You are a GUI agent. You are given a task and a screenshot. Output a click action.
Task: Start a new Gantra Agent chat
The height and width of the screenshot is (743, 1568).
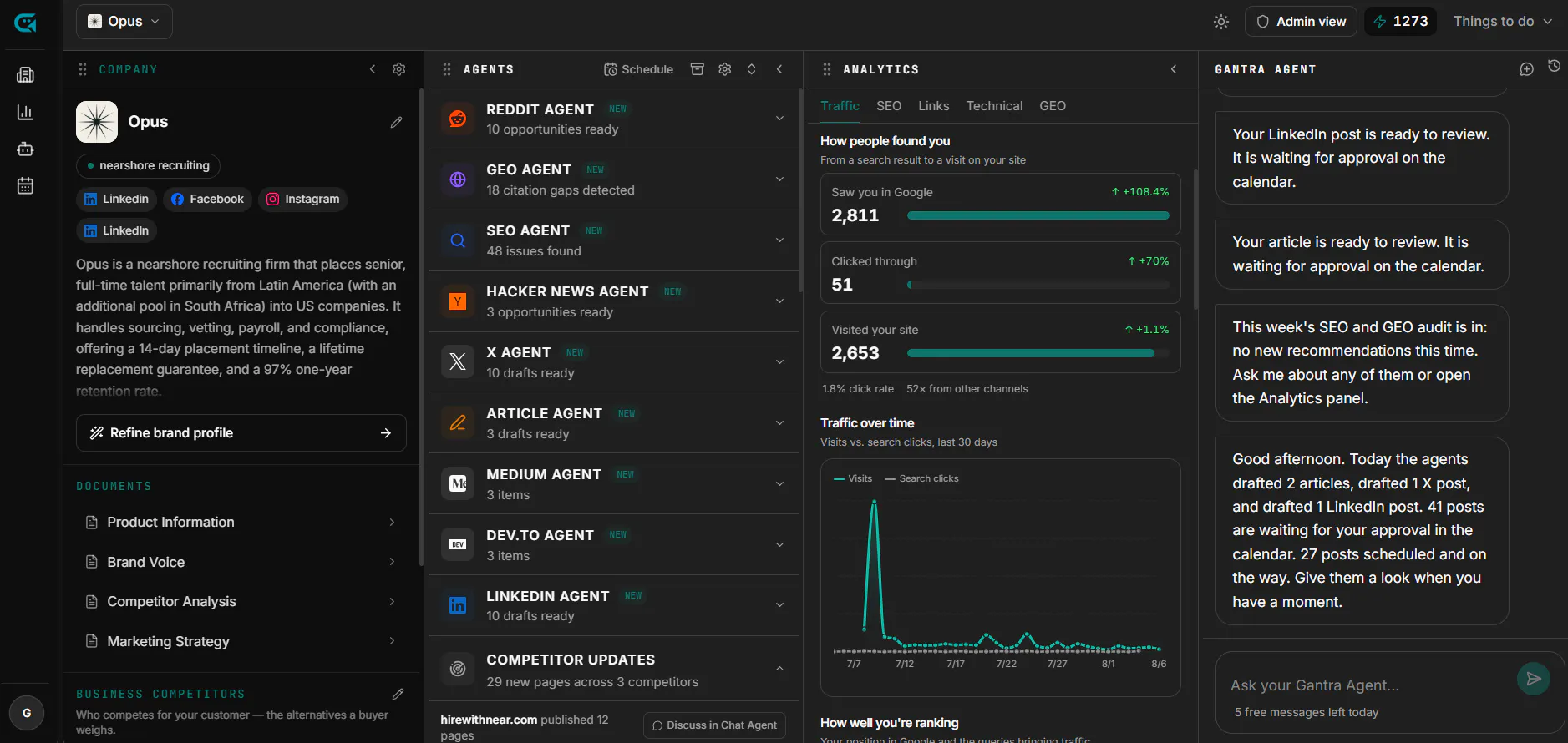coord(1527,69)
